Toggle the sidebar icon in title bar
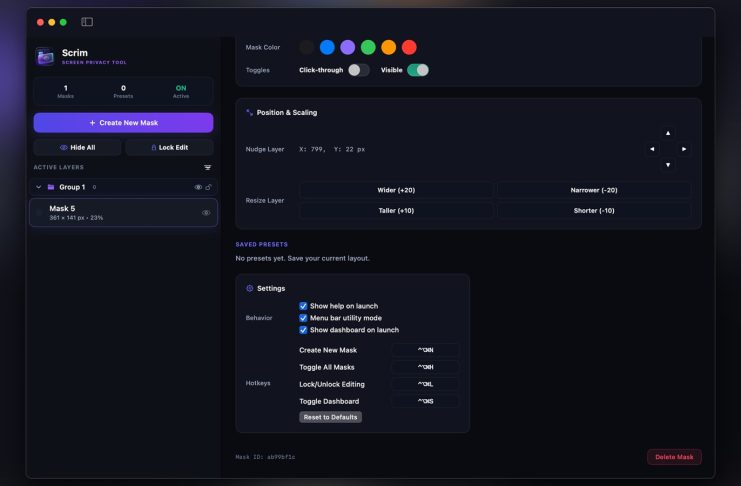 (87, 22)
